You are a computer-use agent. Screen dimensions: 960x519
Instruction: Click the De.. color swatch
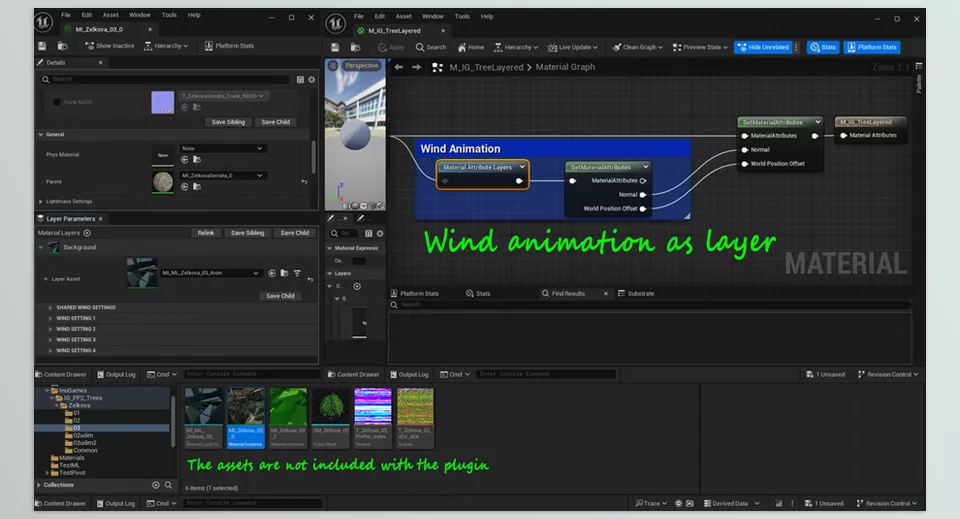click(x=359, y=261)
